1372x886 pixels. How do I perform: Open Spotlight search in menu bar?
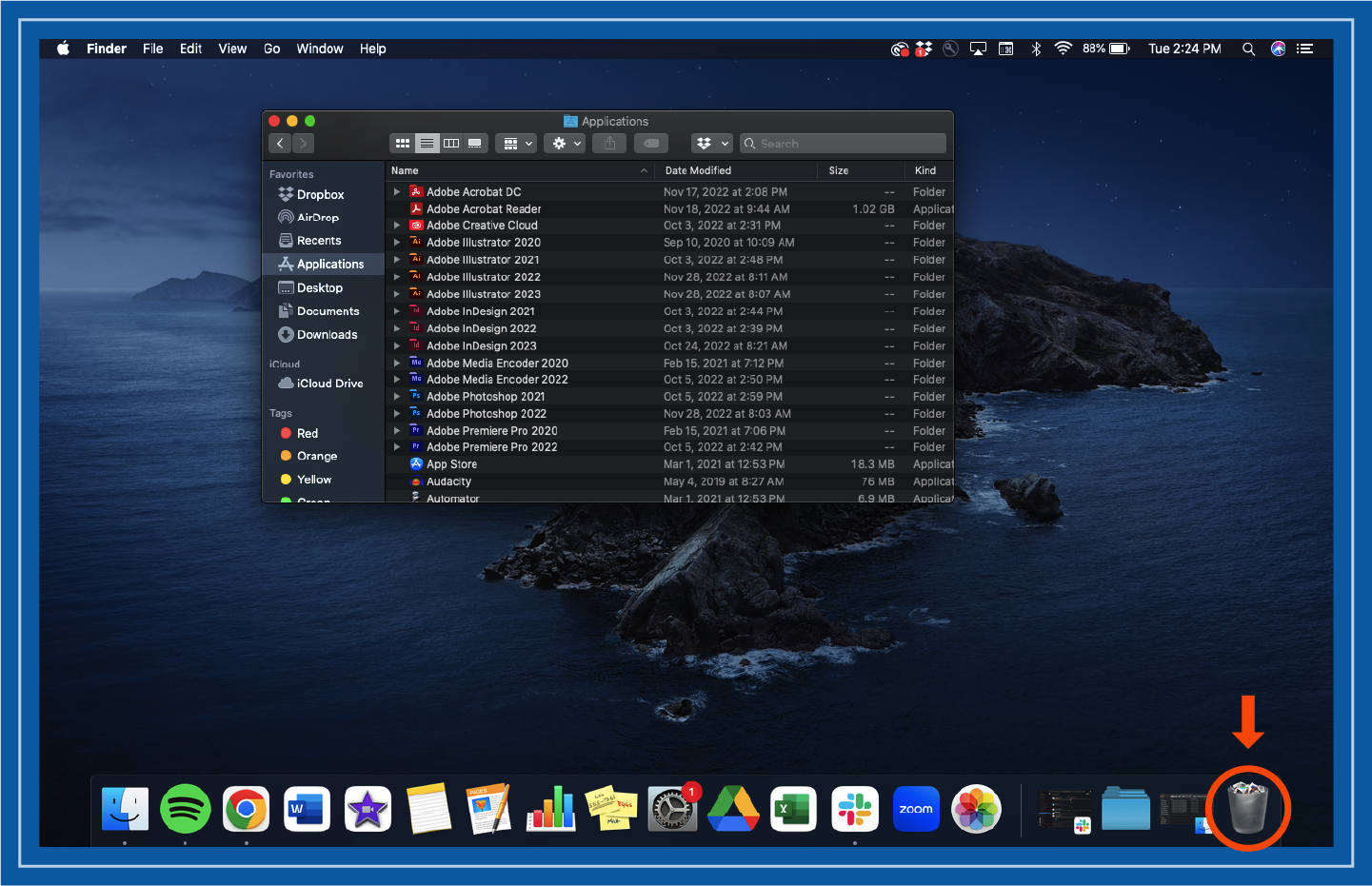[x=1248, y=49]
